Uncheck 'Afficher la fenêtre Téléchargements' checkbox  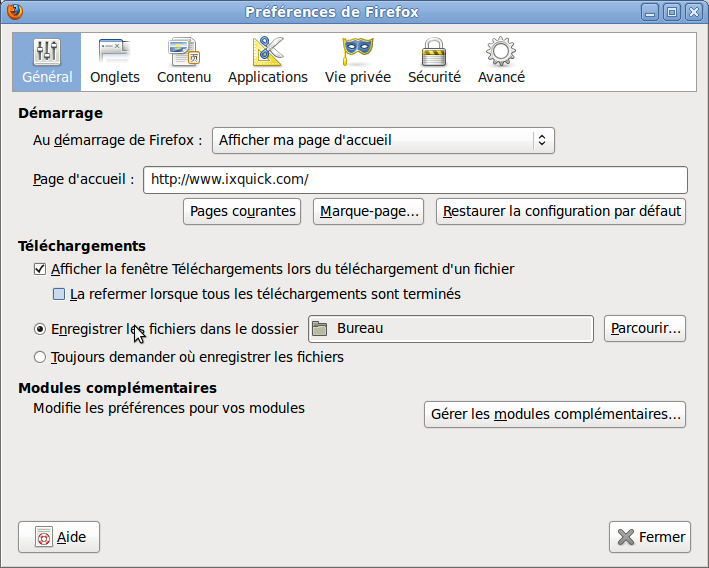point(40,270)
